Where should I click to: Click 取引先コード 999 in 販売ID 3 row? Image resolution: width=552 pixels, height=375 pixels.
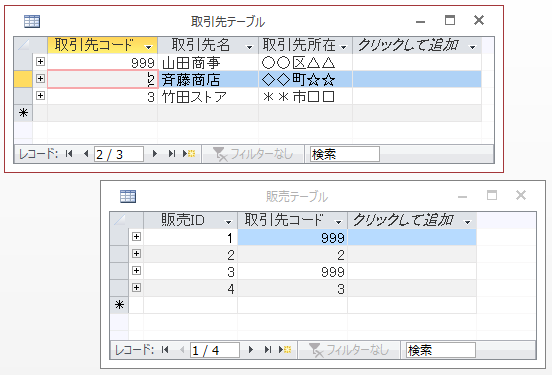tap(293, 271)
